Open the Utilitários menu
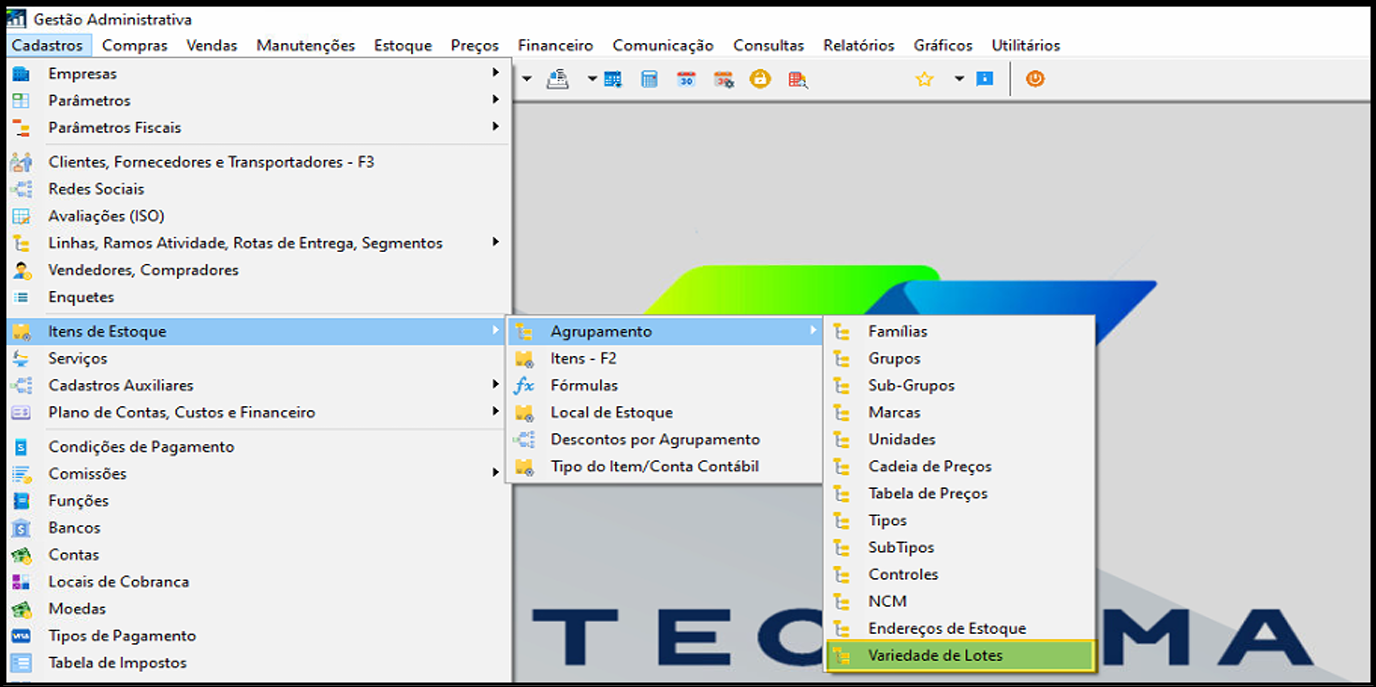 [x=1026, y=45]
